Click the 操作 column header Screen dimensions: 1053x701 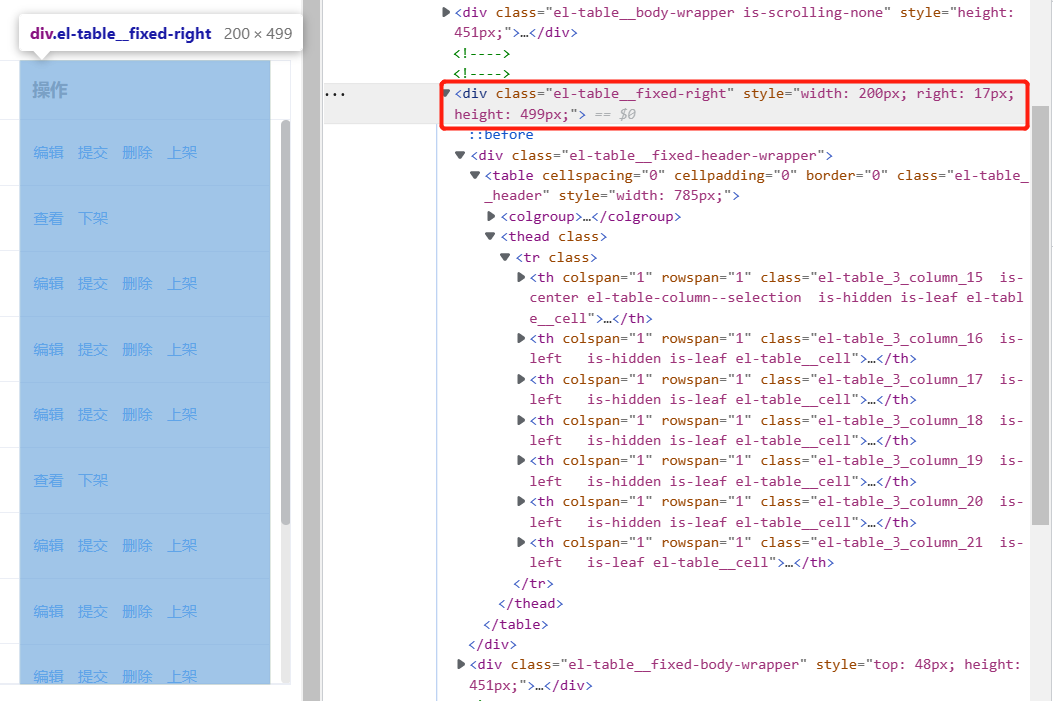(x=48, y=89)
